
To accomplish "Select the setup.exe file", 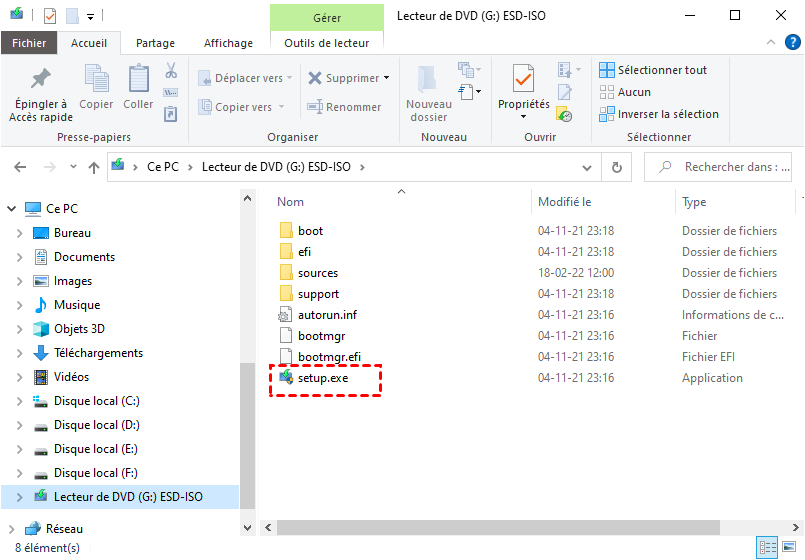I will [320, 378].
